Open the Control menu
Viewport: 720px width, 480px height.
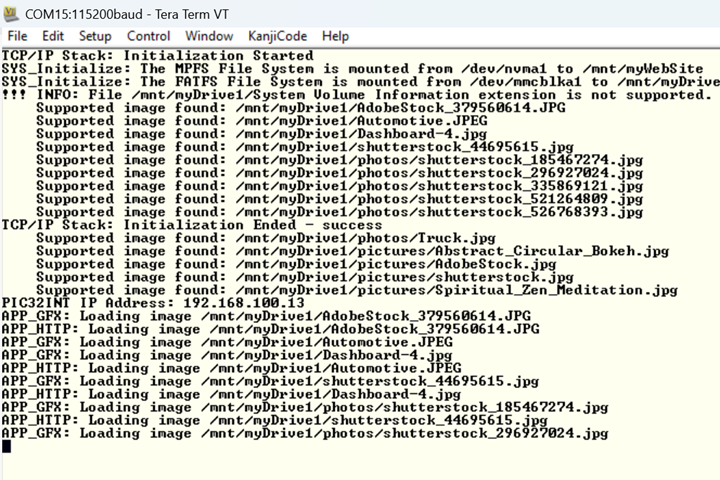point(148,36)
